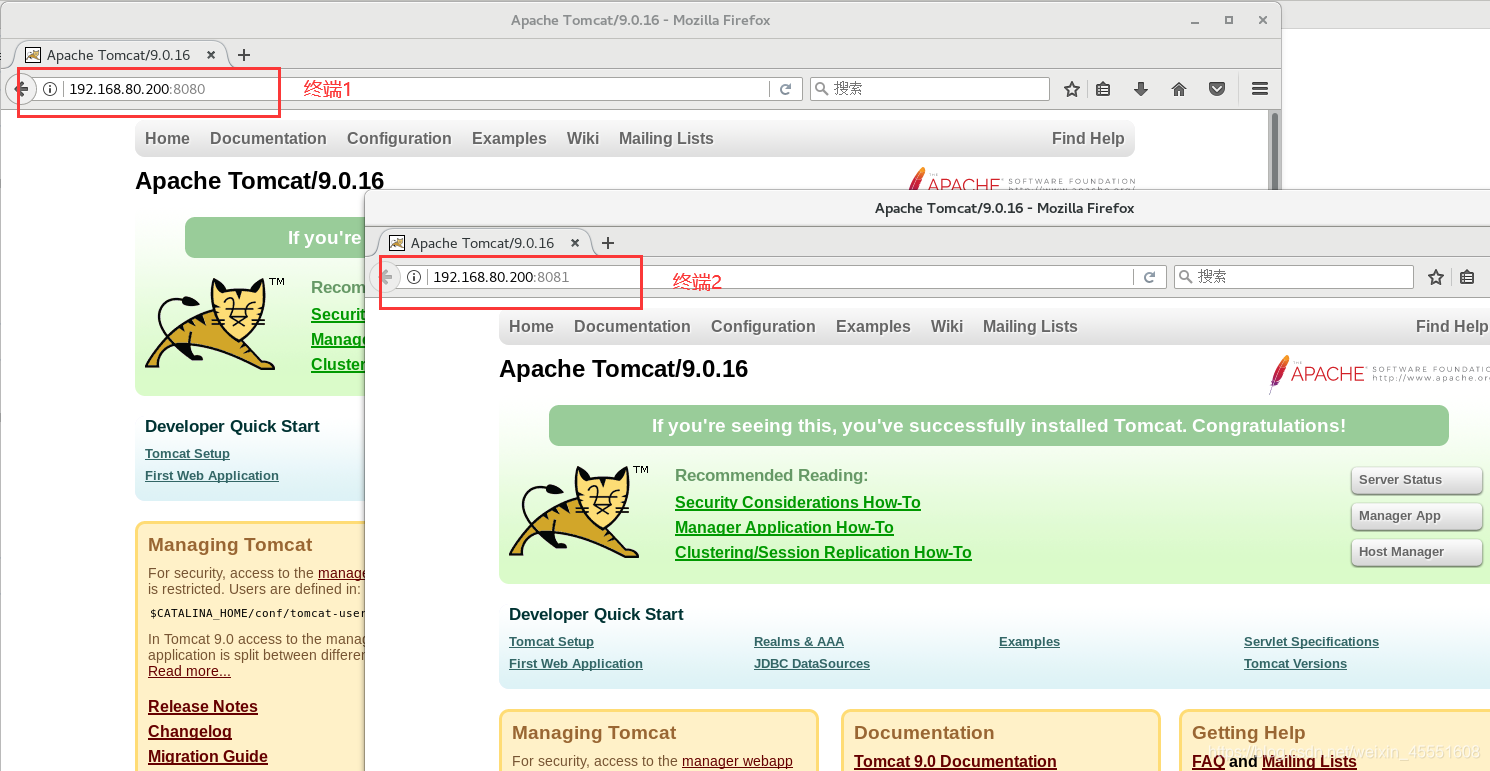Open Tomcat 9.0 Documentation link

point(955,762)
